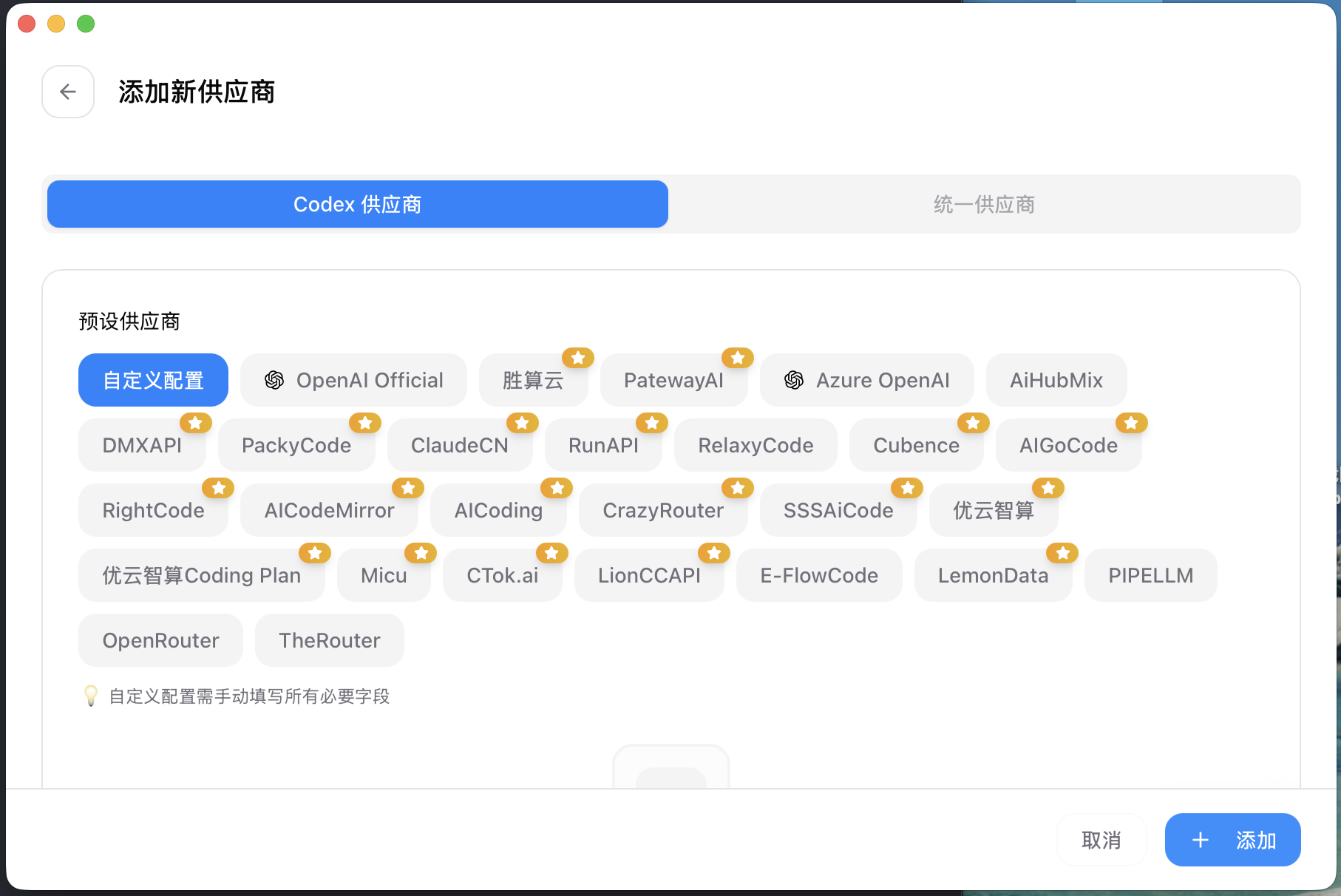Confirm with the 添加 button
This screenshot has width=1341, height=896.
click(x=1233, y=840)
